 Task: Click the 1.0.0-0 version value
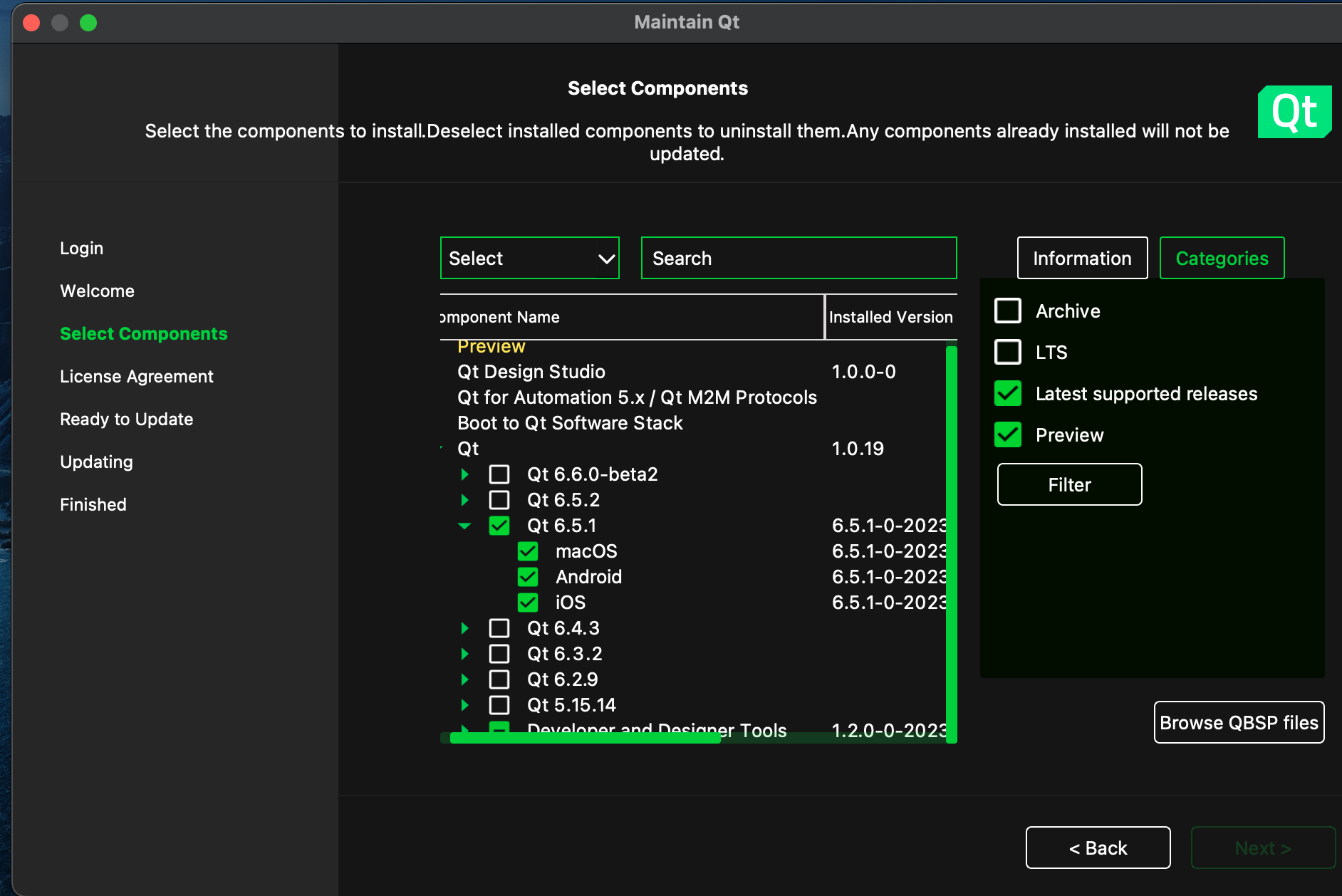[x=863, y=372]
